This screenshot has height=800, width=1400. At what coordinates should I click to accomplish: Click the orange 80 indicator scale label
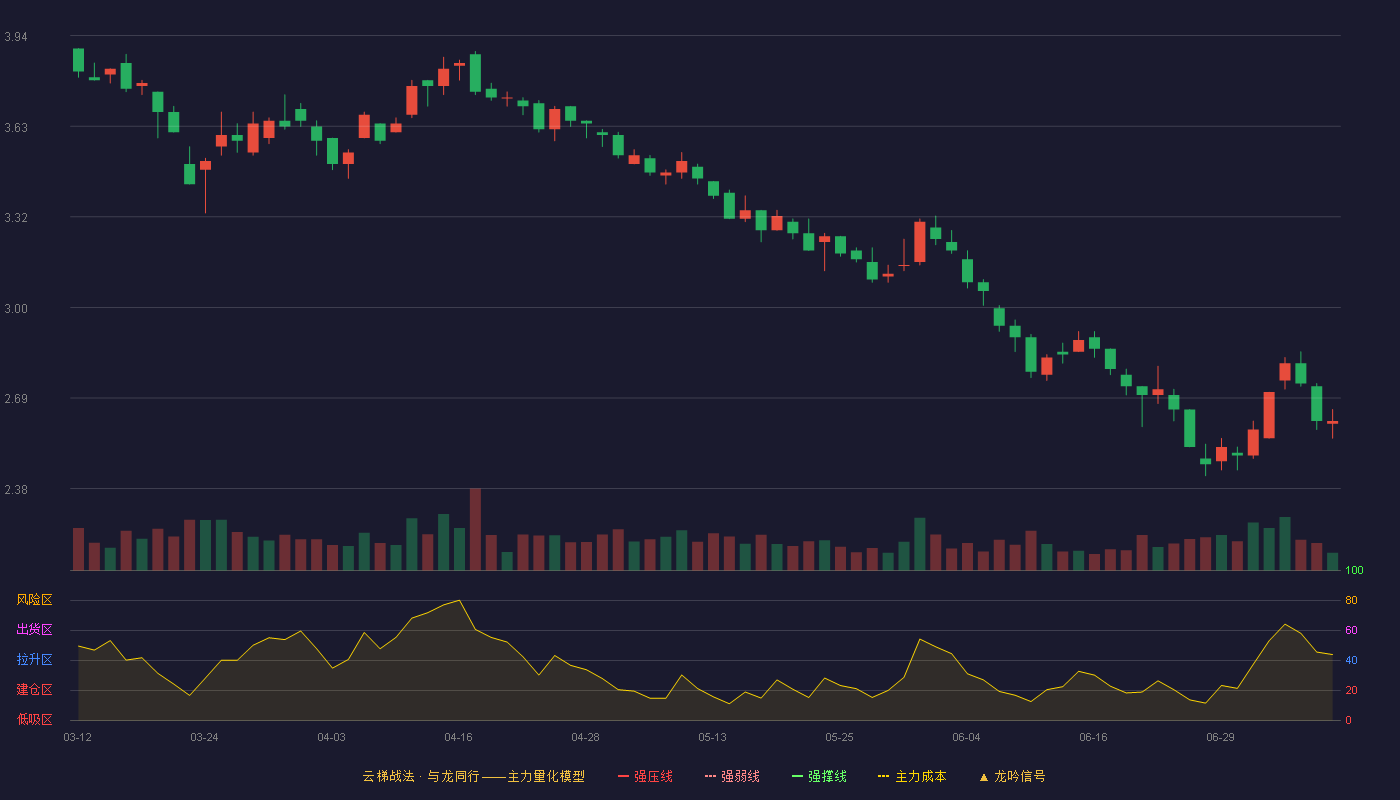click(1351, 600)
